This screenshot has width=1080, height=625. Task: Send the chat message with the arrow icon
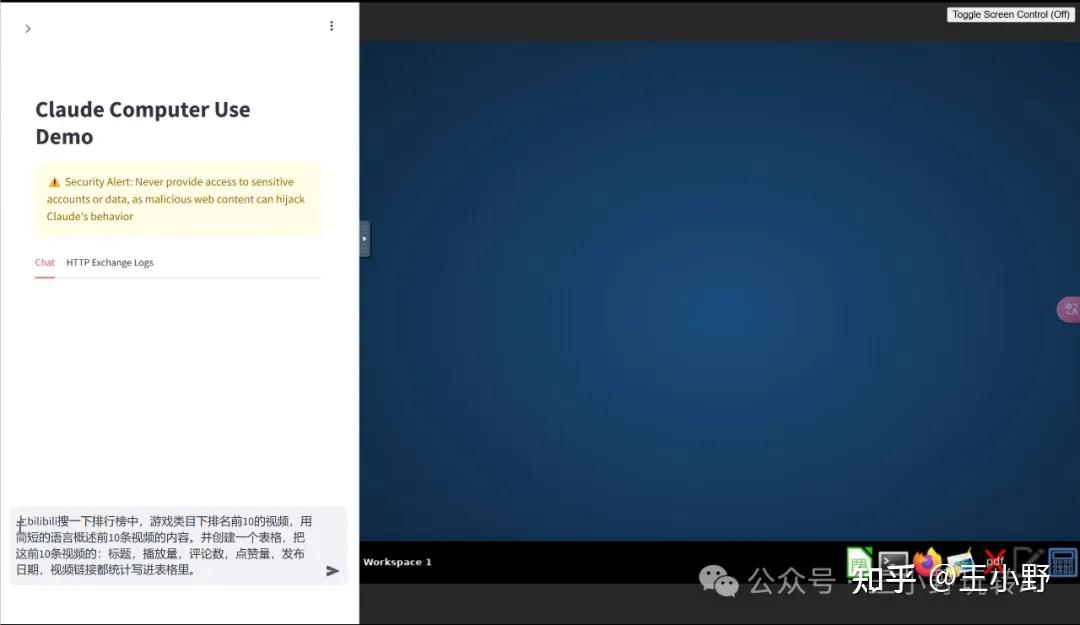pos(332,571)
